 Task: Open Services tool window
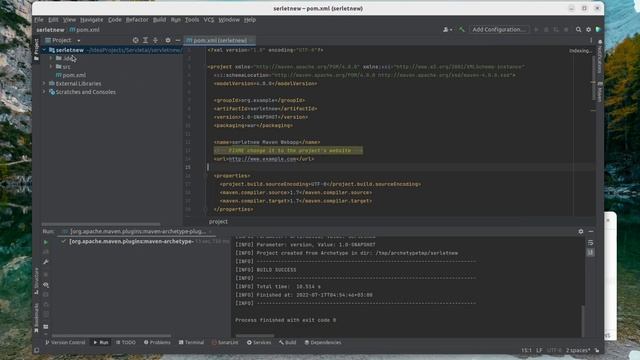259,342
